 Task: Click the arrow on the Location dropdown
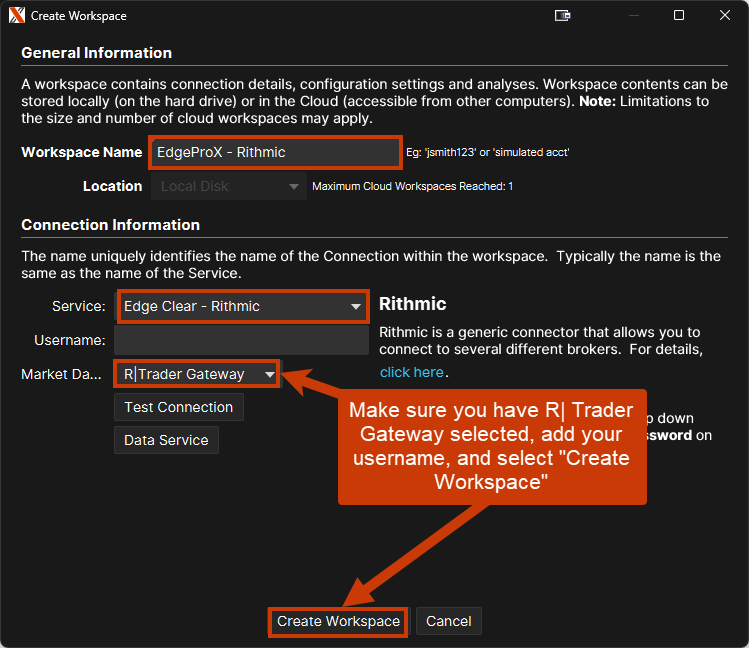tap(294, 187)
